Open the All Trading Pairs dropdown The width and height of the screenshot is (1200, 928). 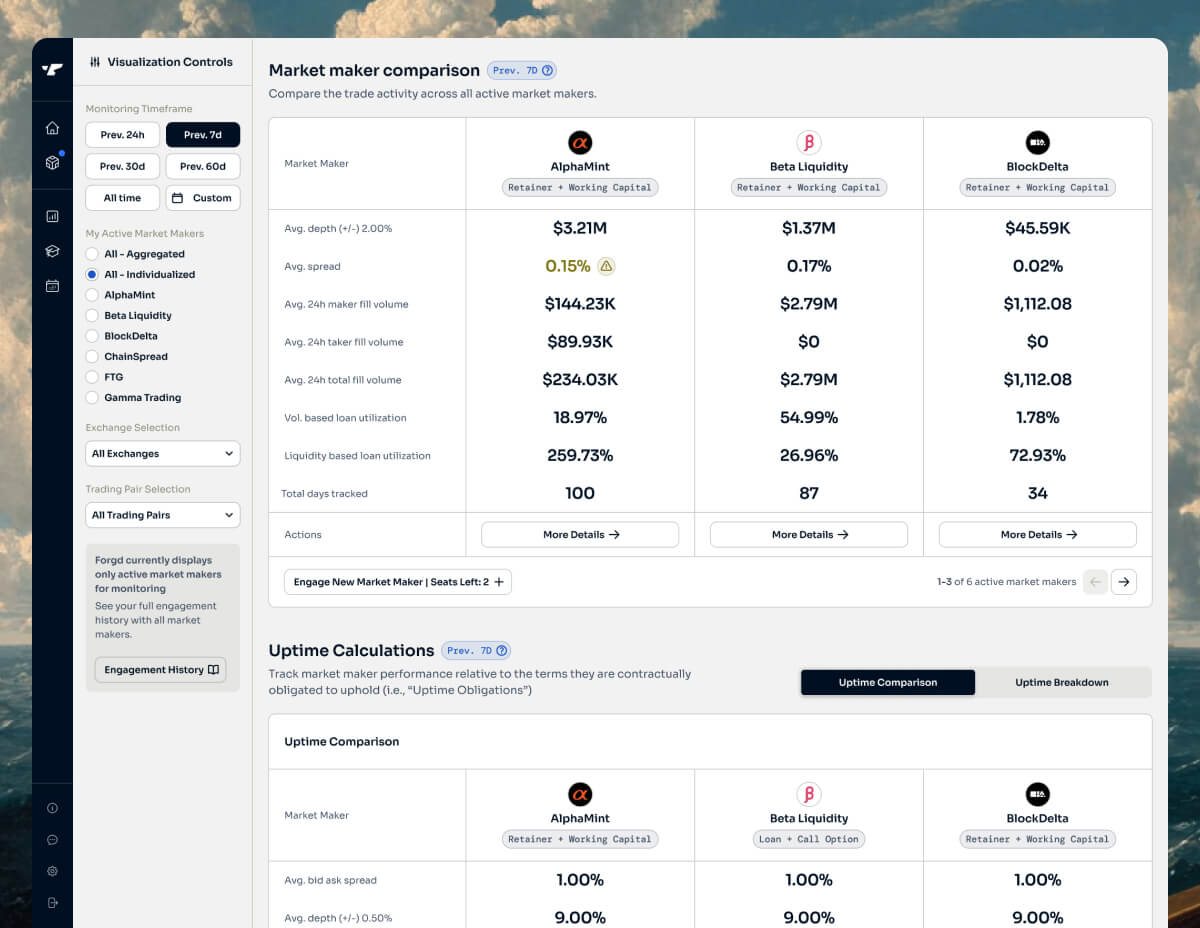(163, 515)
